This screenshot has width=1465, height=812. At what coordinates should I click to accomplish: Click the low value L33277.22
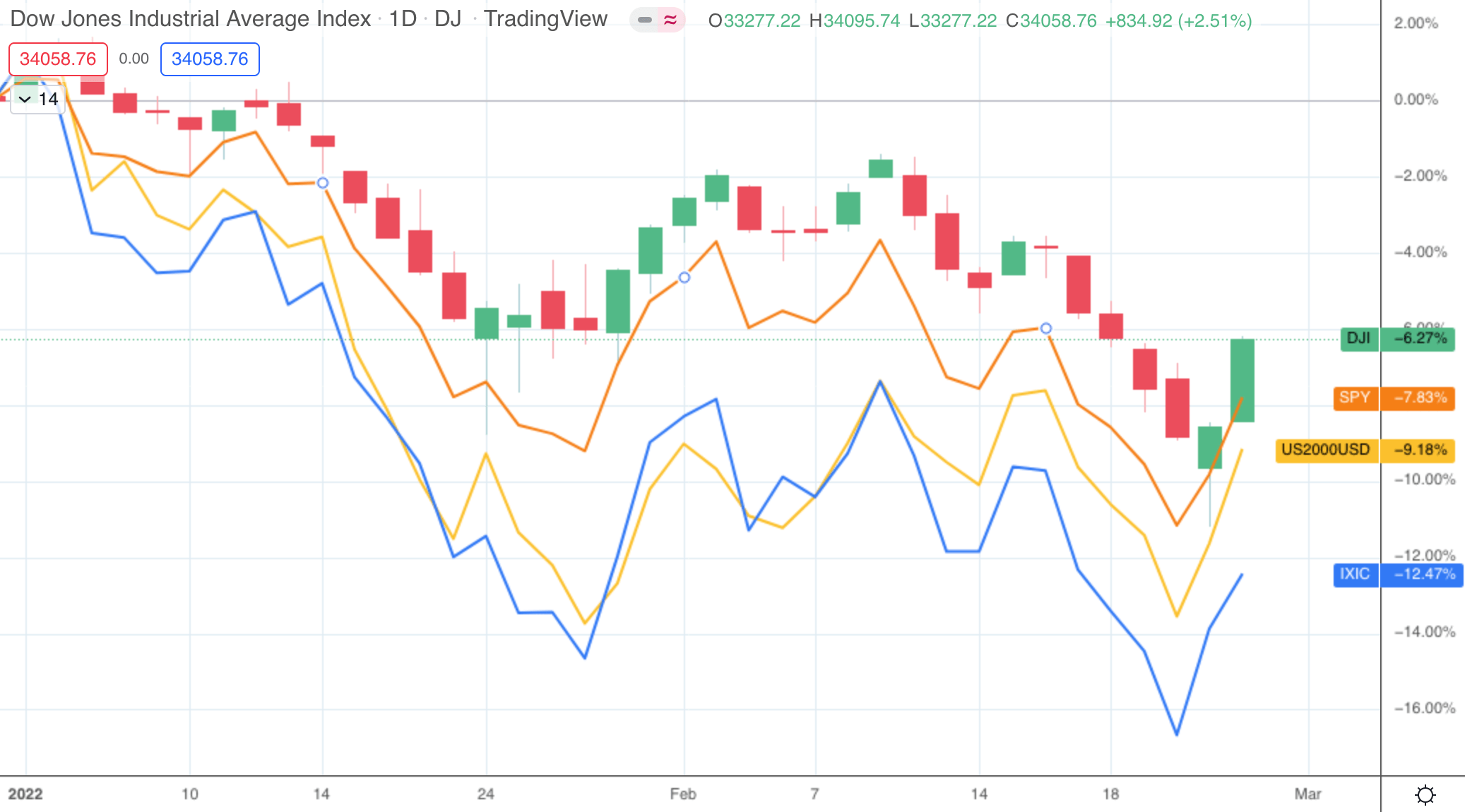click(953, 20)
